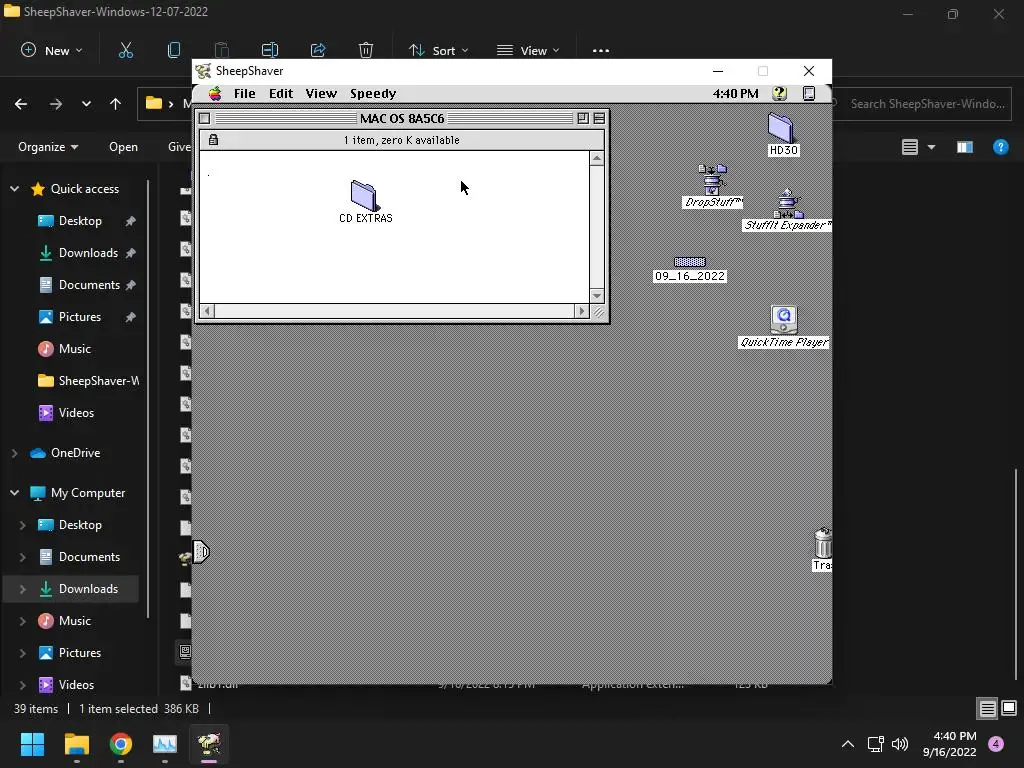This screenshot has height=768, width=1024.
Task: Open the Apple menu icon
Action: click(x=214, y=93)
